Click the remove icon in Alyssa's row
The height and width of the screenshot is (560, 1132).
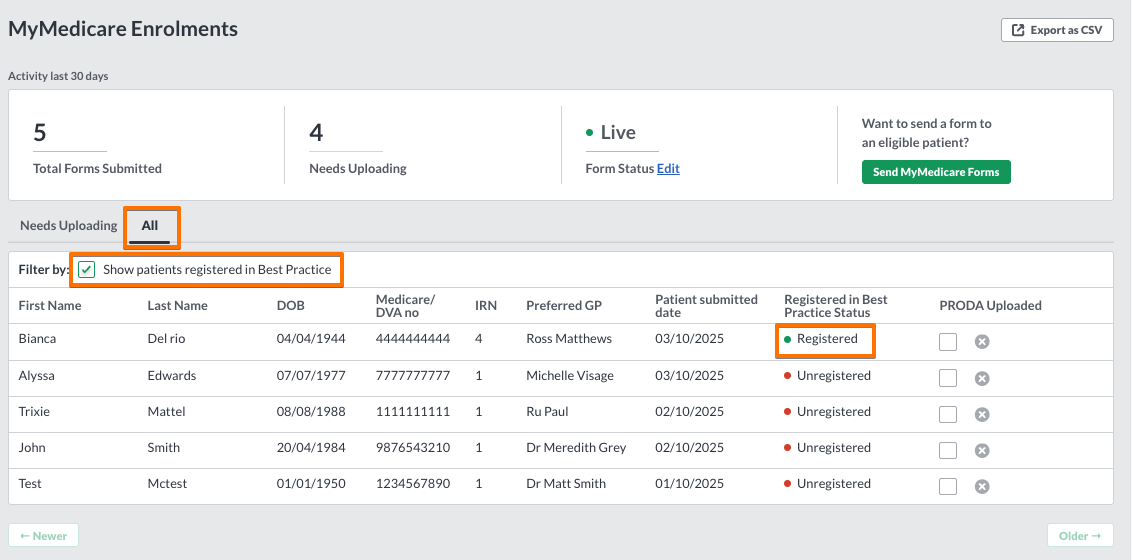pyautogui.click(x=982, y=378)
